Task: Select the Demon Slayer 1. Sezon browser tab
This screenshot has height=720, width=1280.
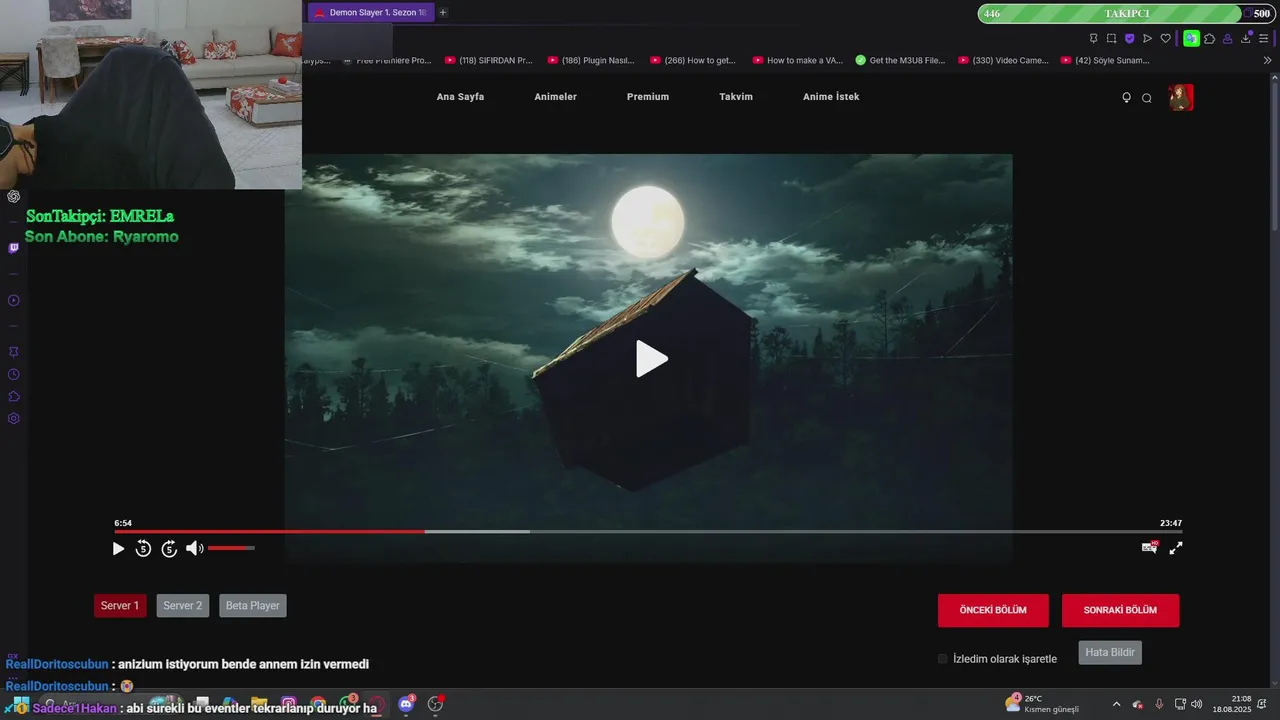Action: (370, 12)
